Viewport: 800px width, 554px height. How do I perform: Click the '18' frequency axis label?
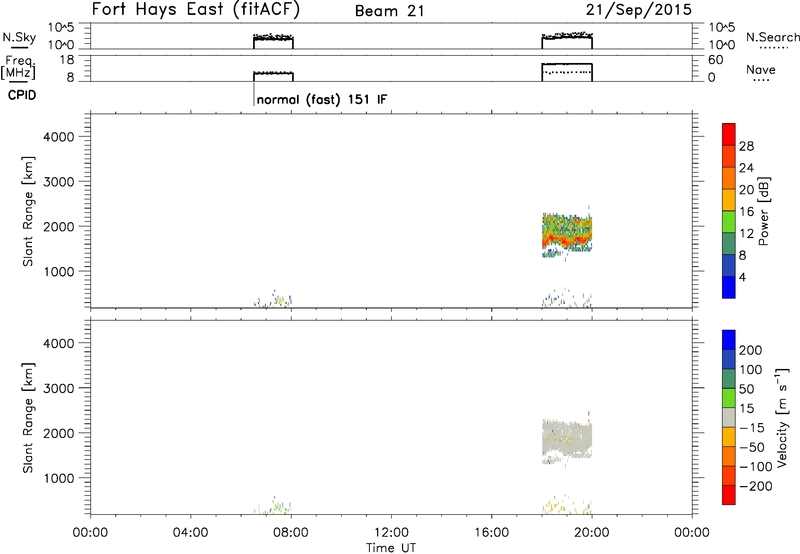pos(67,60)
